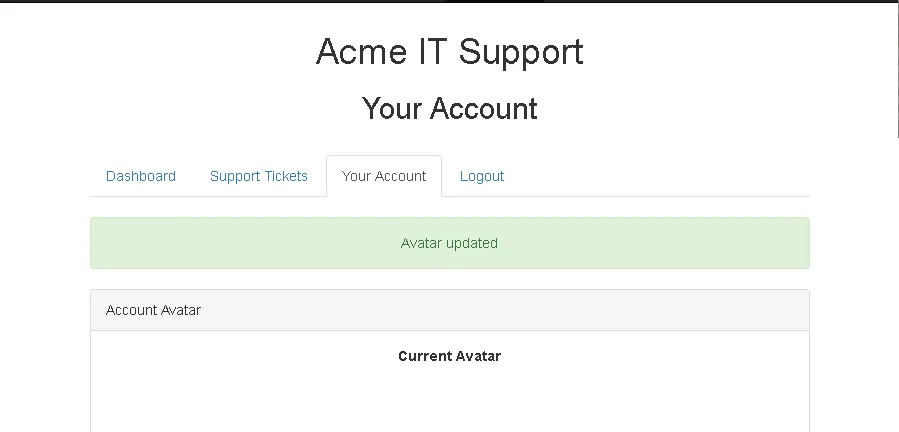Click the bold Current Avatar label
The image size is (899, 432).
[449, 356]
